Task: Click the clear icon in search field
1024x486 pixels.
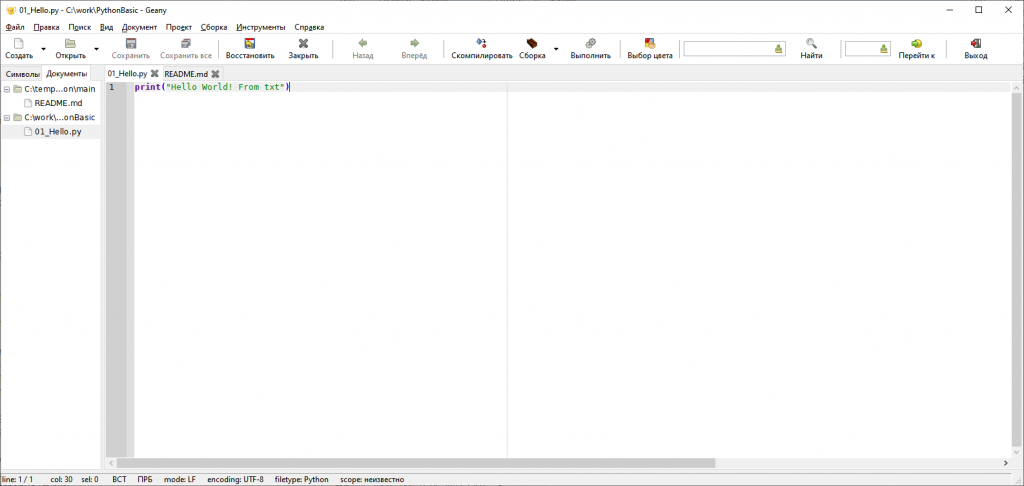Action: pyautogui.click(x=778, y=49)
